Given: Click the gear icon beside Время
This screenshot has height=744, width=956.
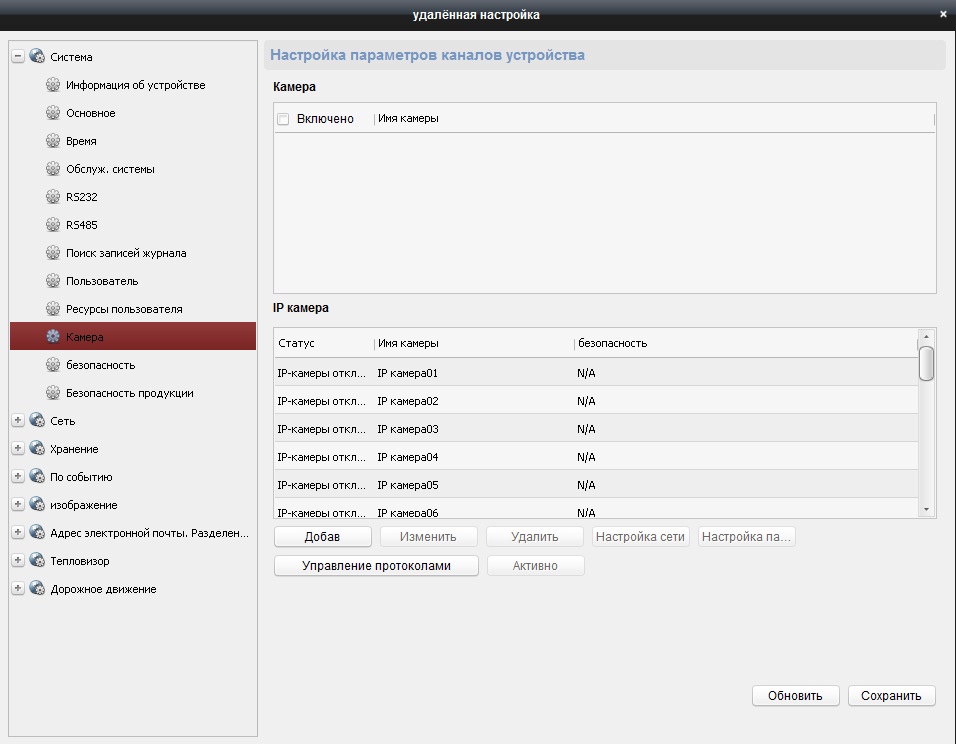Looking at the screenshot, I should point(53,141).
